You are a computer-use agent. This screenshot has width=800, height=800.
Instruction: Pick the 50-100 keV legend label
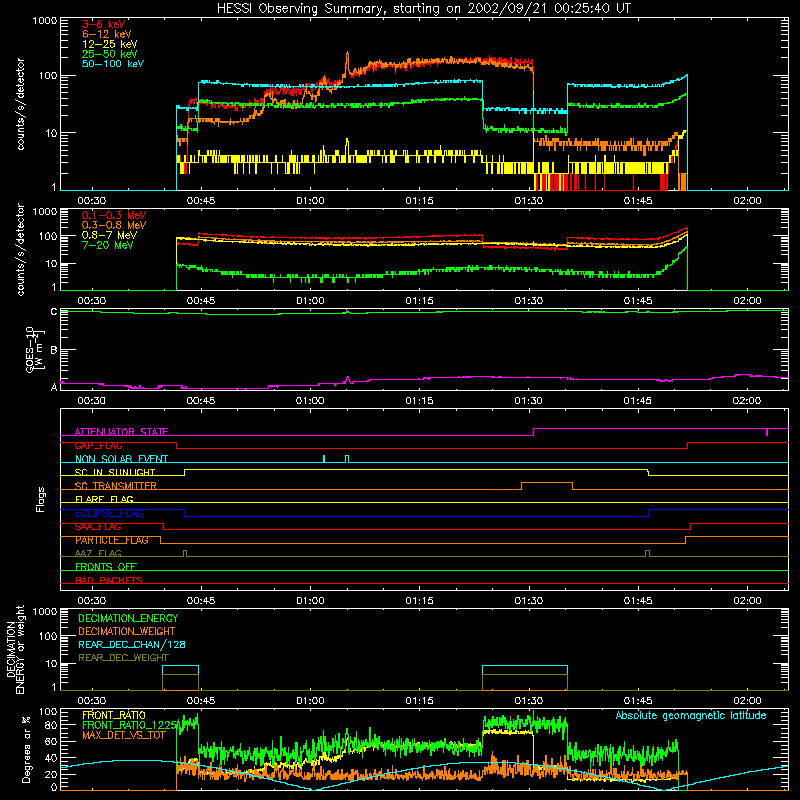[113, 64]
